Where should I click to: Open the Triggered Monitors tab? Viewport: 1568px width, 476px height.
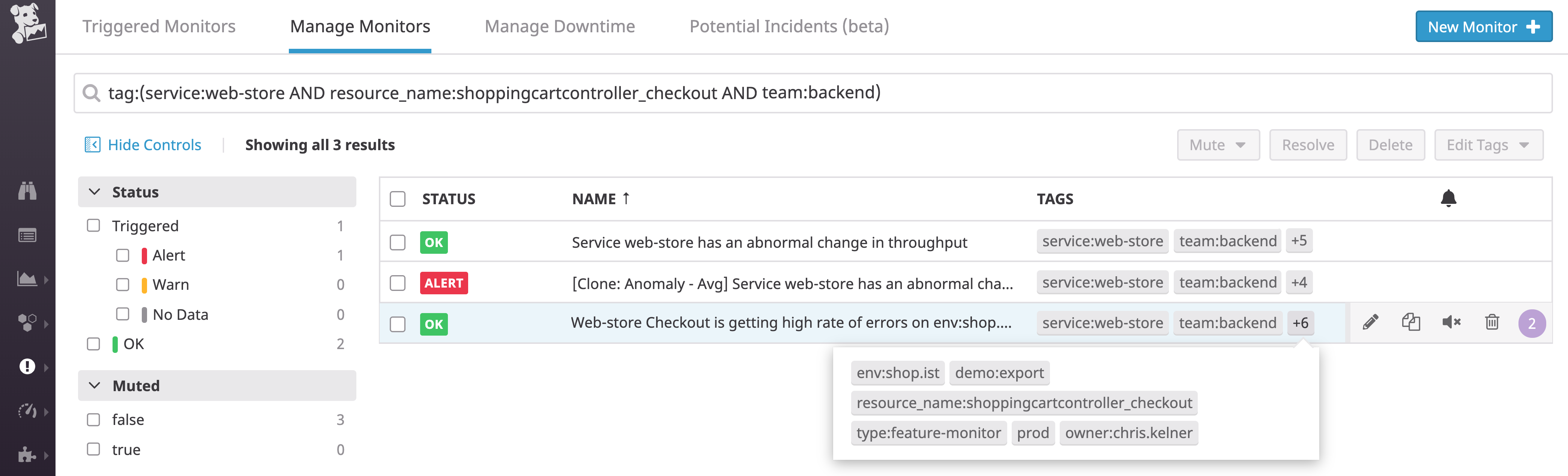click(x=159, y=26)
